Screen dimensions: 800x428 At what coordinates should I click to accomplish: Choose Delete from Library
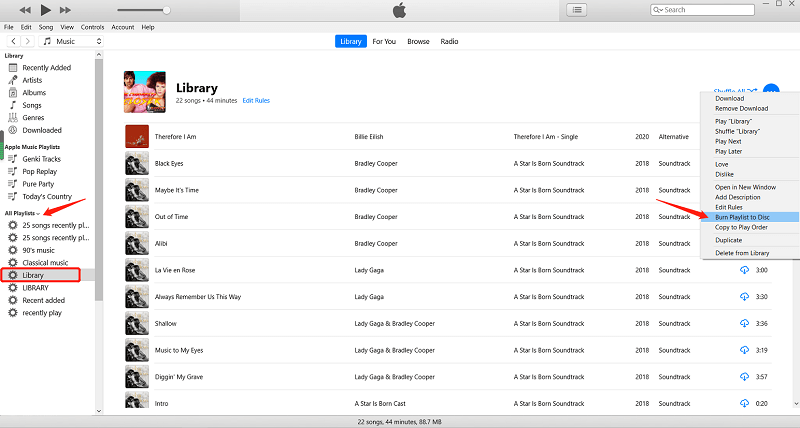[742, 253]
